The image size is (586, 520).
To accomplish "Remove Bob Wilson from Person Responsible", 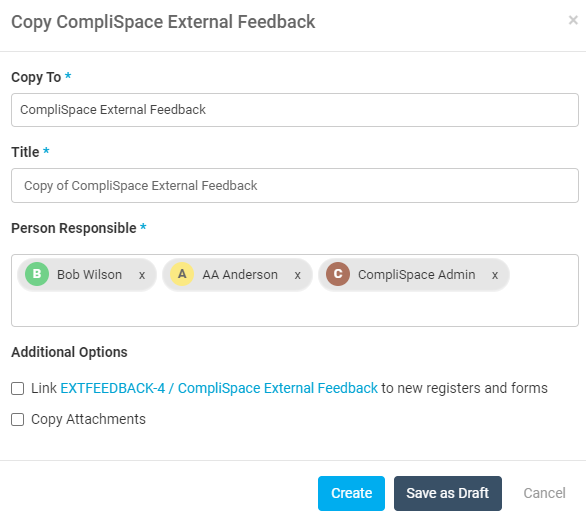I will 142,276.
